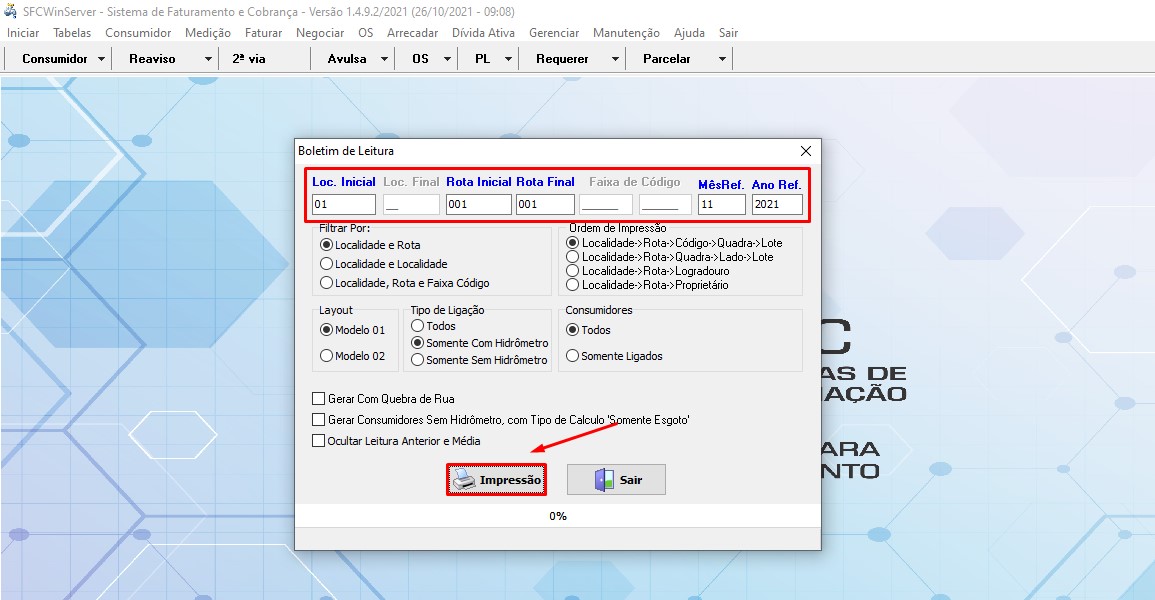Viewport: 1155px width, 600px height.
Task: Click the Requerer toolbar button
Action: (x=562, y=59)
